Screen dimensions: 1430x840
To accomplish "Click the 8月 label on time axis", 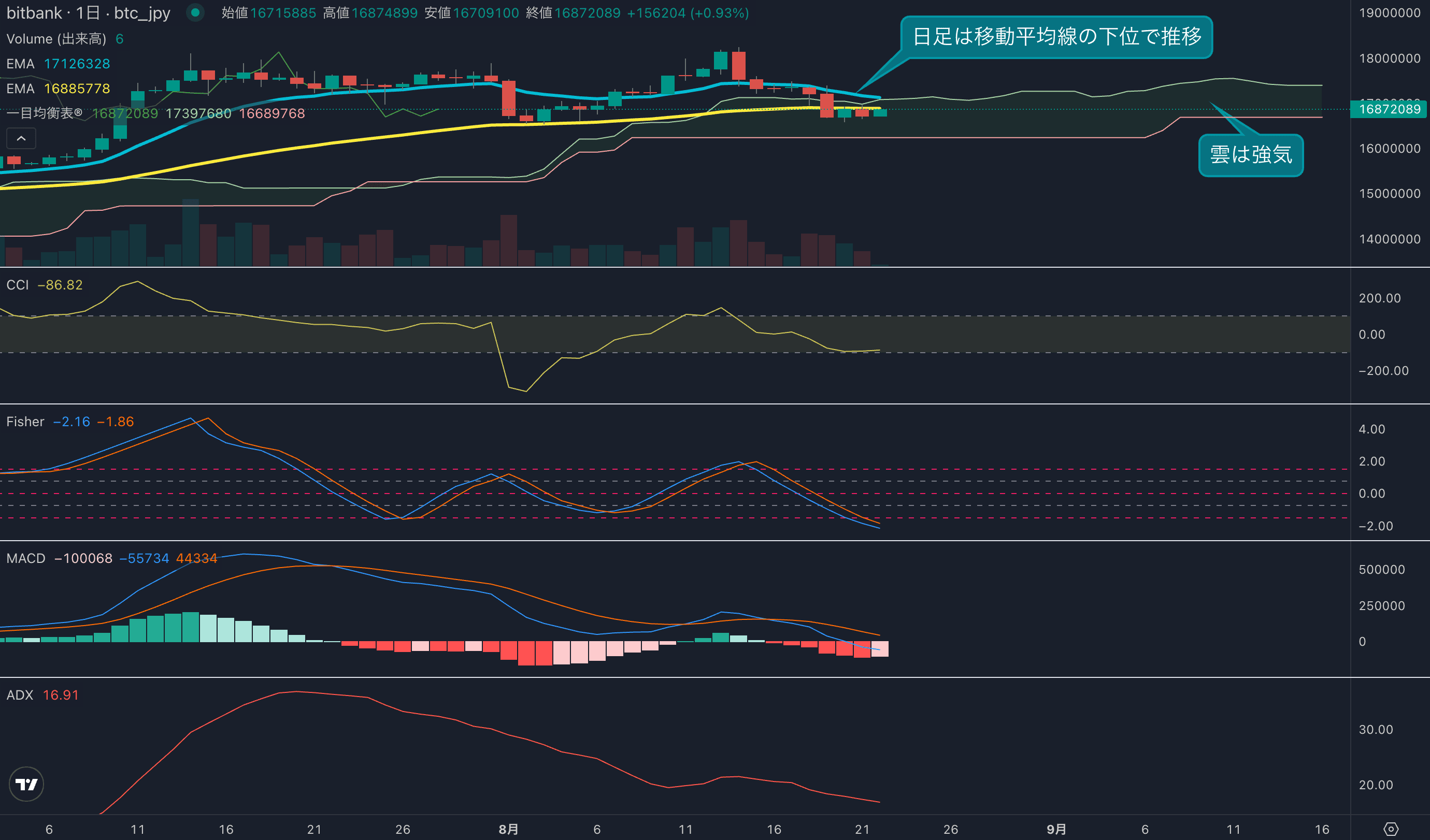I will pos(508,829).
